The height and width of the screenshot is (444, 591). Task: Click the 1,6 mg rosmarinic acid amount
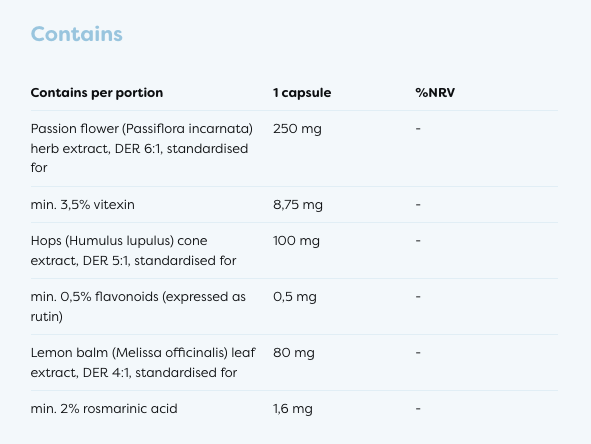[x=293, y=409]
